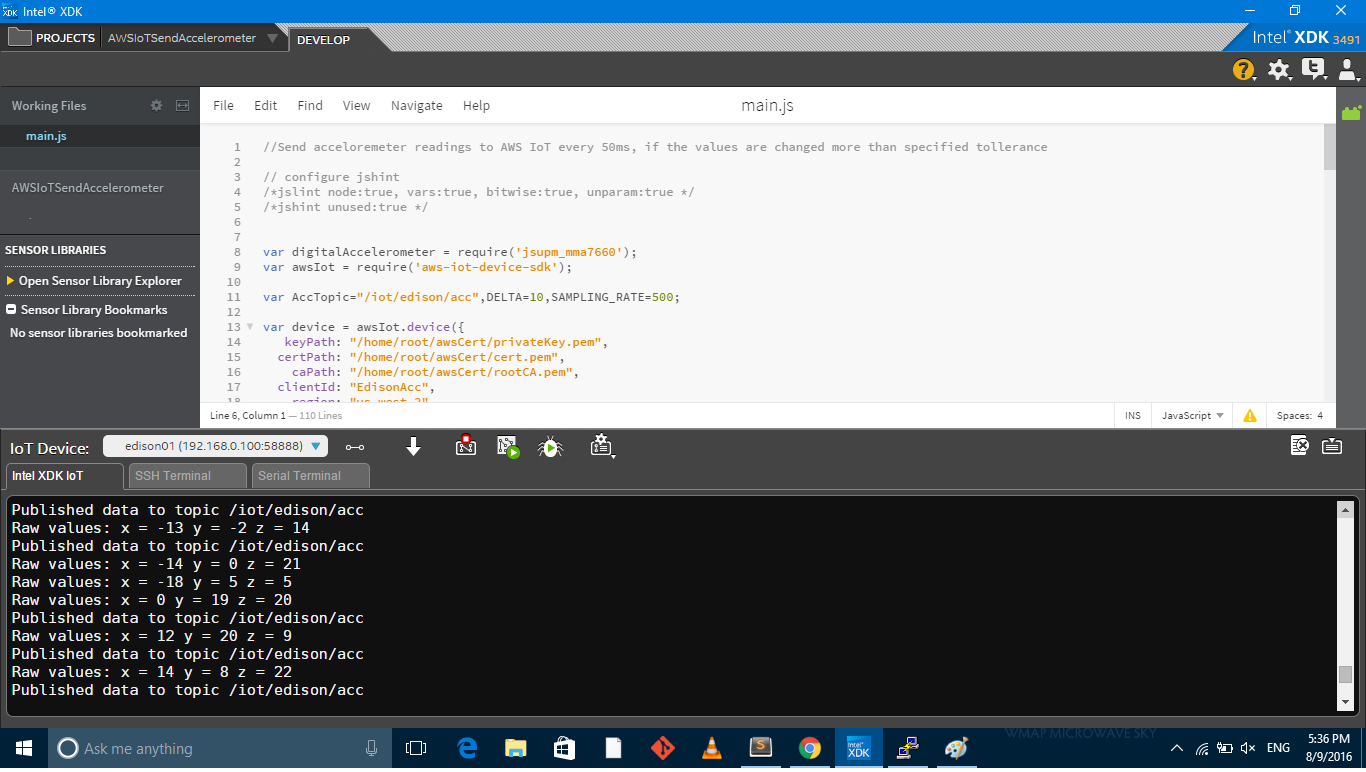Open the Edit menu

[266, 105]
